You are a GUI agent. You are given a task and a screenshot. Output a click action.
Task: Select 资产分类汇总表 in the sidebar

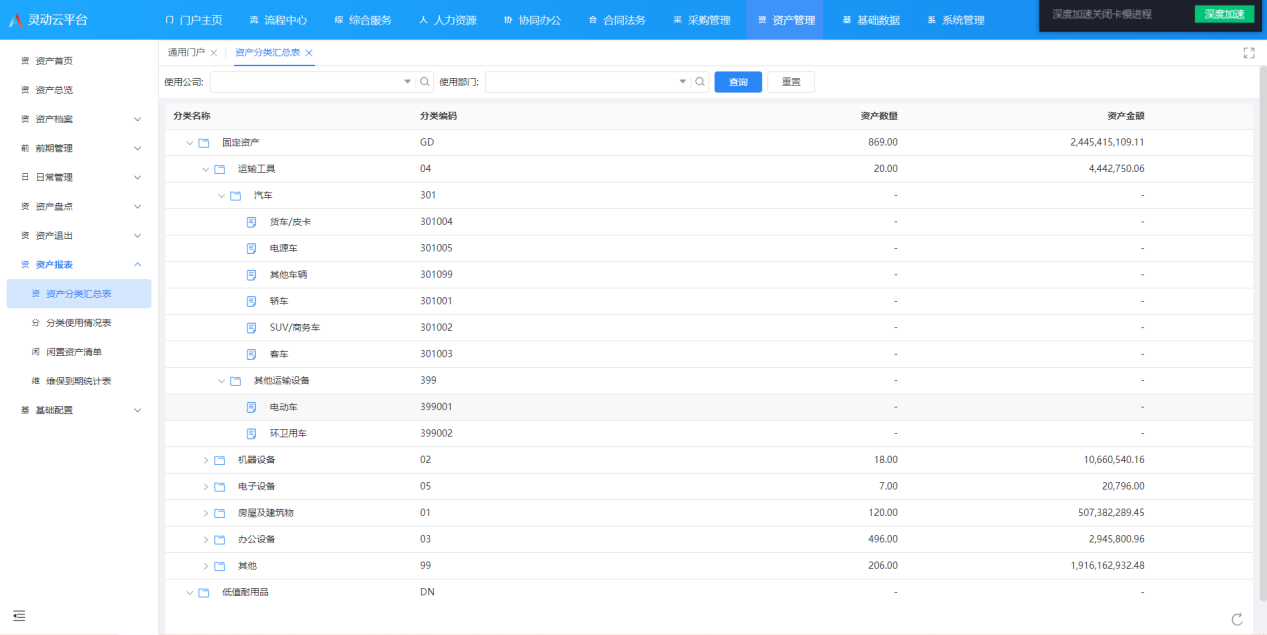click(78, 294)
